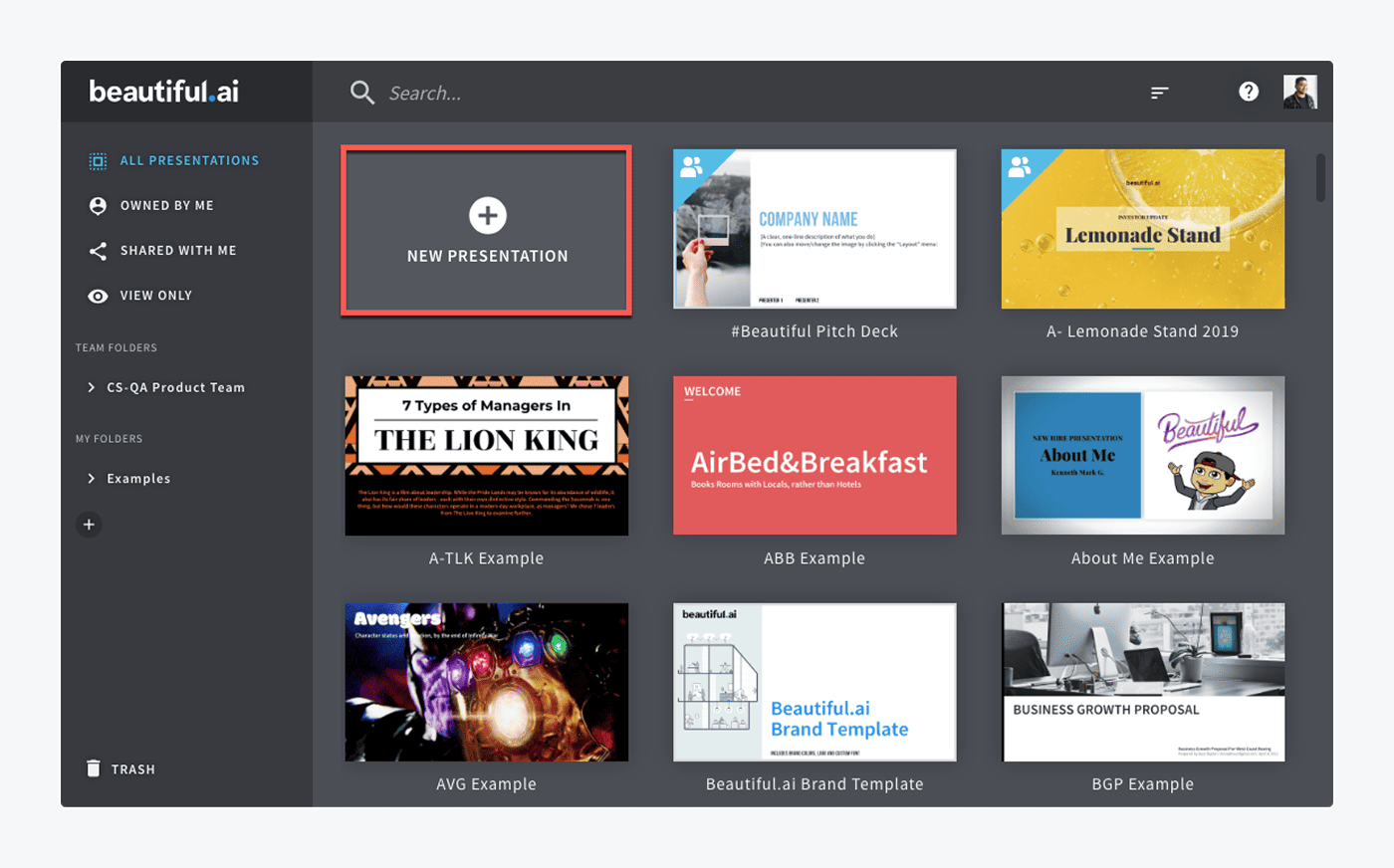The height and width of the screenshot is (868, 1394).
Task: Click the beautiful.ai logo
Action: point(164,92)
